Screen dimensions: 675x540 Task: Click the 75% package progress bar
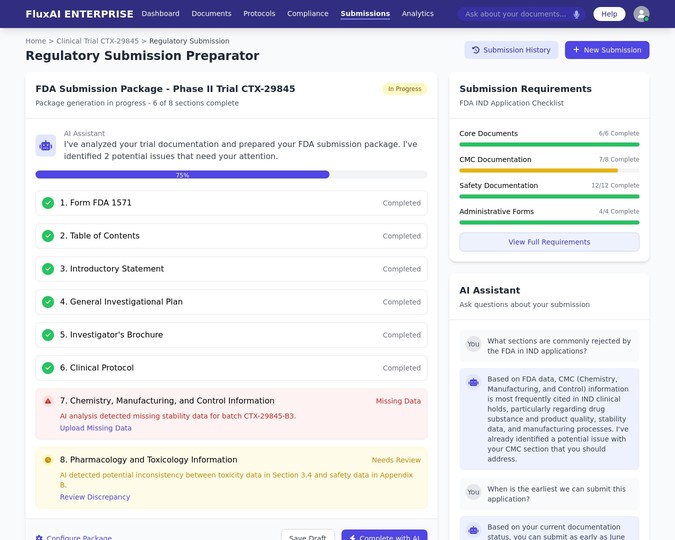231,175
